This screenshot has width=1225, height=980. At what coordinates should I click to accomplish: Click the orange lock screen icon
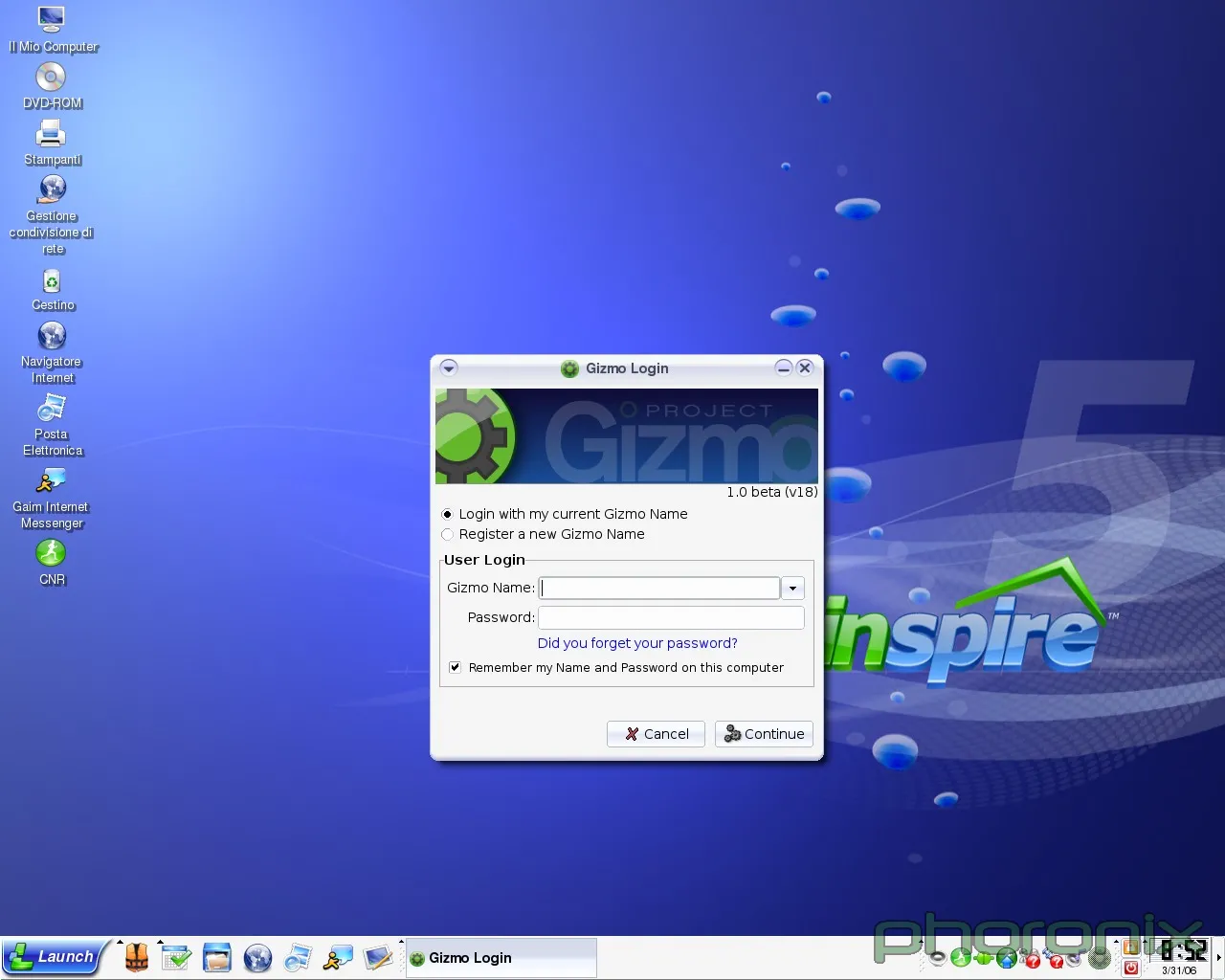(x=1131, y=947)
